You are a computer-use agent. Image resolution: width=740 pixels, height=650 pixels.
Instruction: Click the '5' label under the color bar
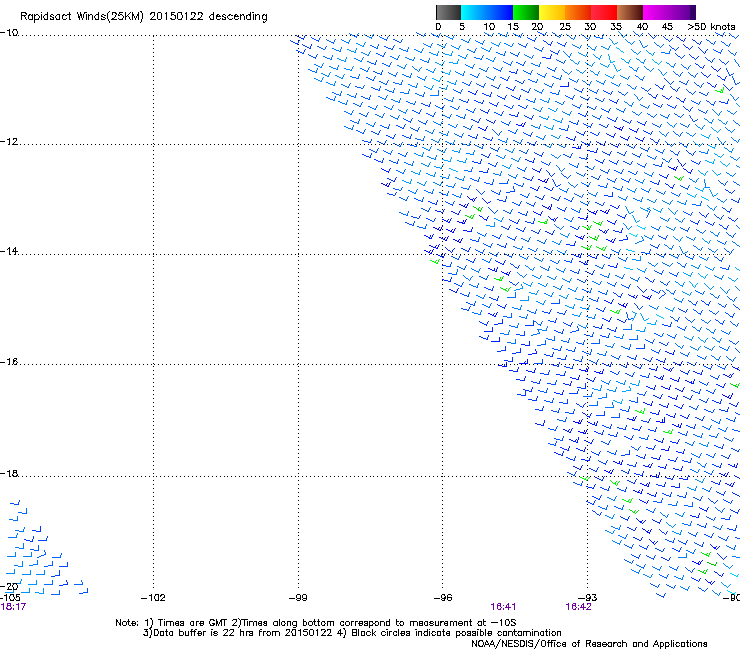(x=462, y=27)
